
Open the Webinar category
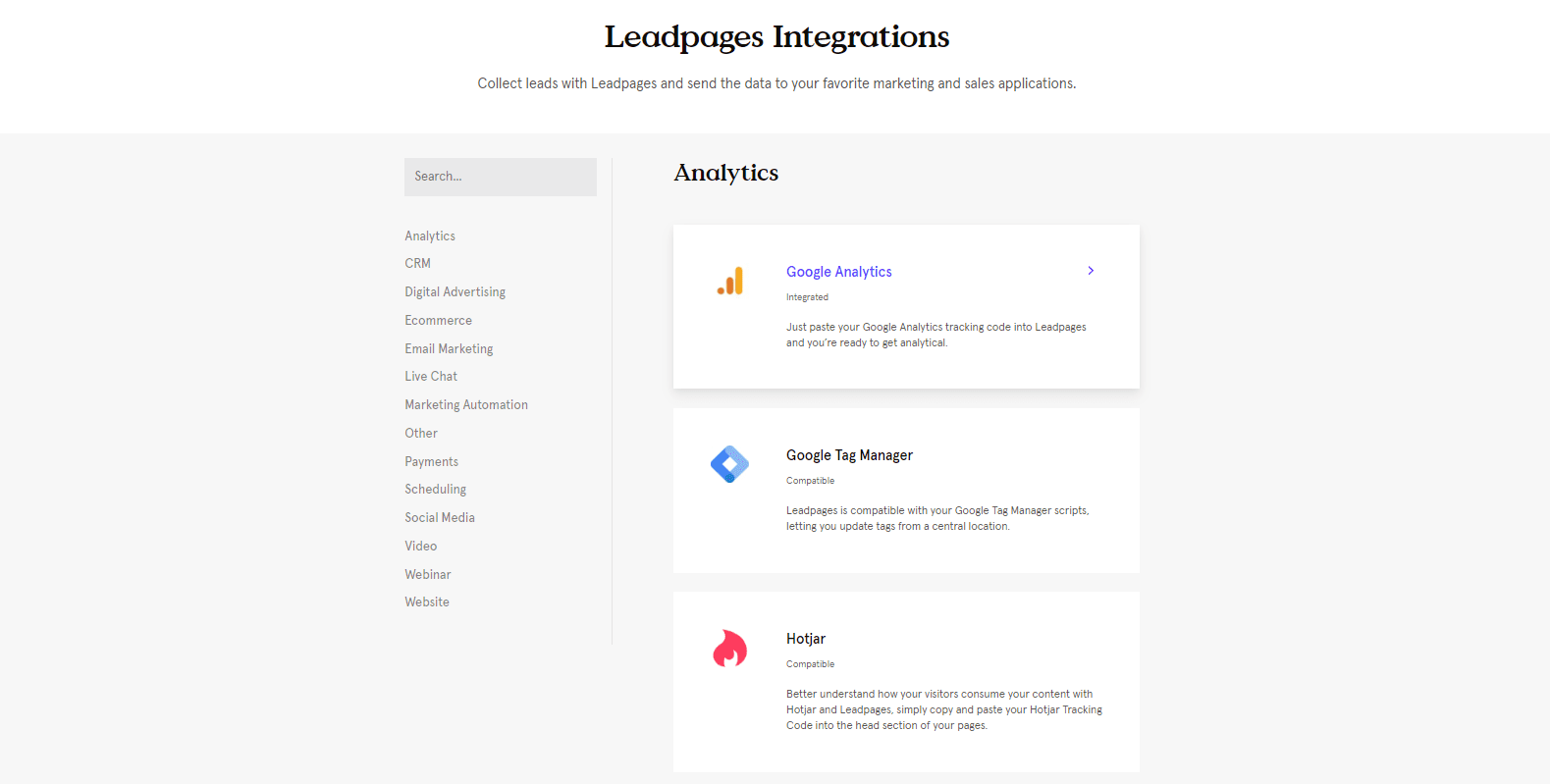(x=428, y=574)
